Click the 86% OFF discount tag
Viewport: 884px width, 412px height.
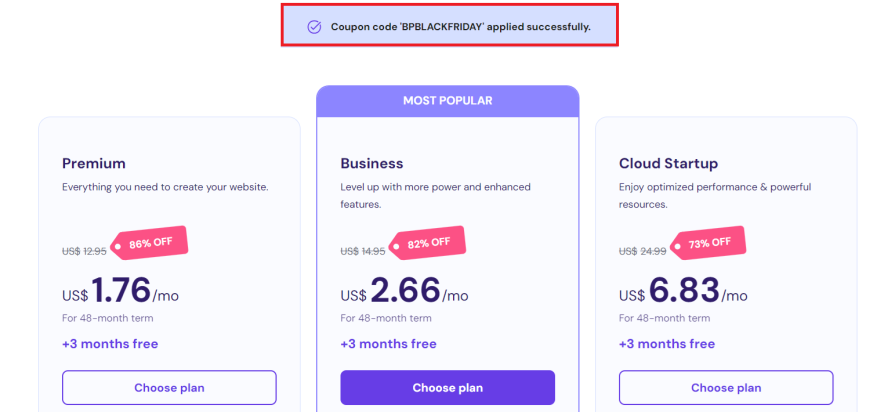pos(150,242)
